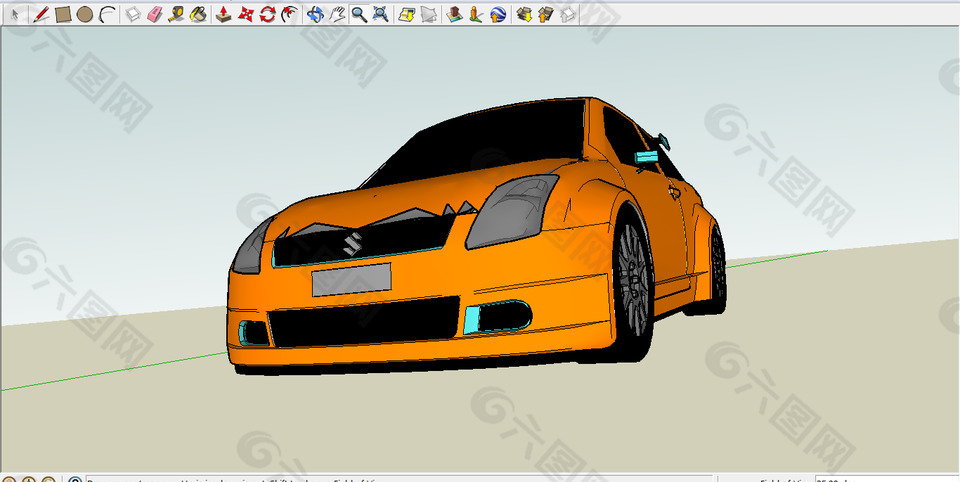The height and width of the screenshot is (482, 960).
Task: Switch to the Orbit tool
Action: (315, 14)
